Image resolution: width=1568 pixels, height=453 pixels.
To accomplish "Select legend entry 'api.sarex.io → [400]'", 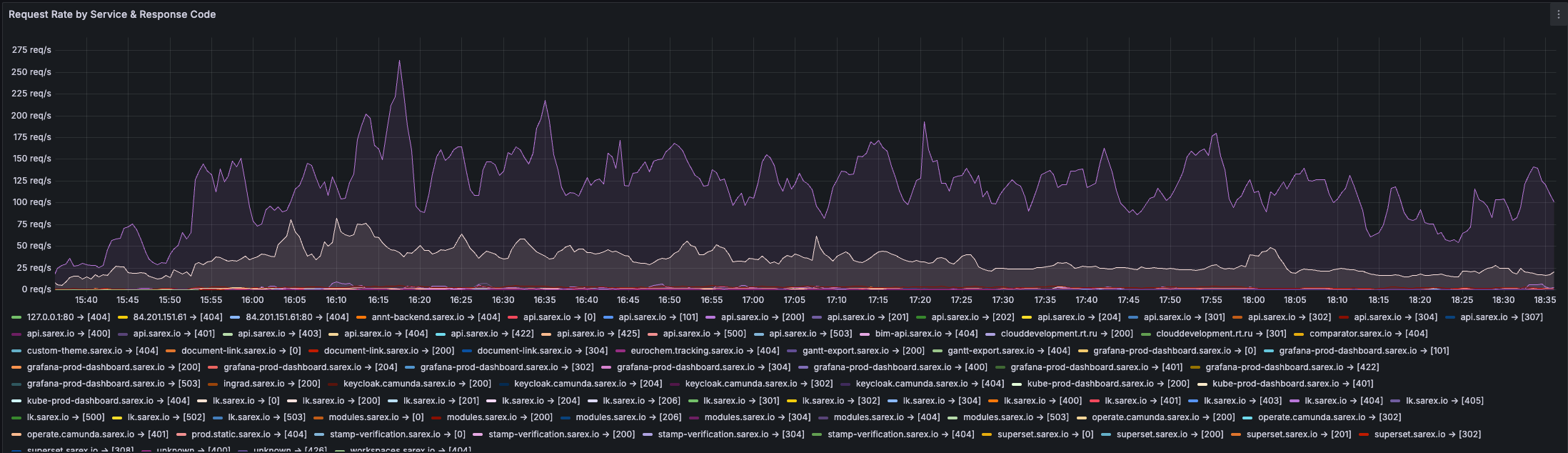I will [x=69, y=334].
